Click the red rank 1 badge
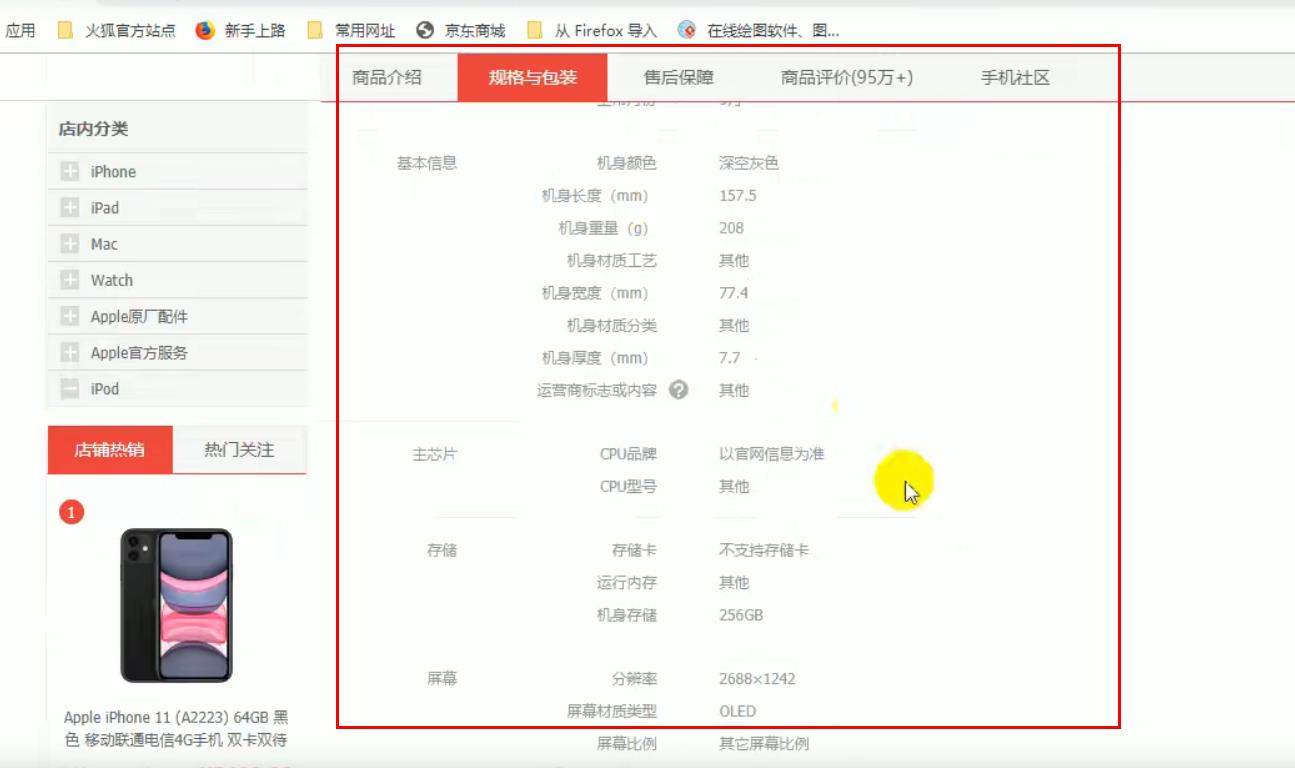1295x768 pixels. [x=71, y=512]
